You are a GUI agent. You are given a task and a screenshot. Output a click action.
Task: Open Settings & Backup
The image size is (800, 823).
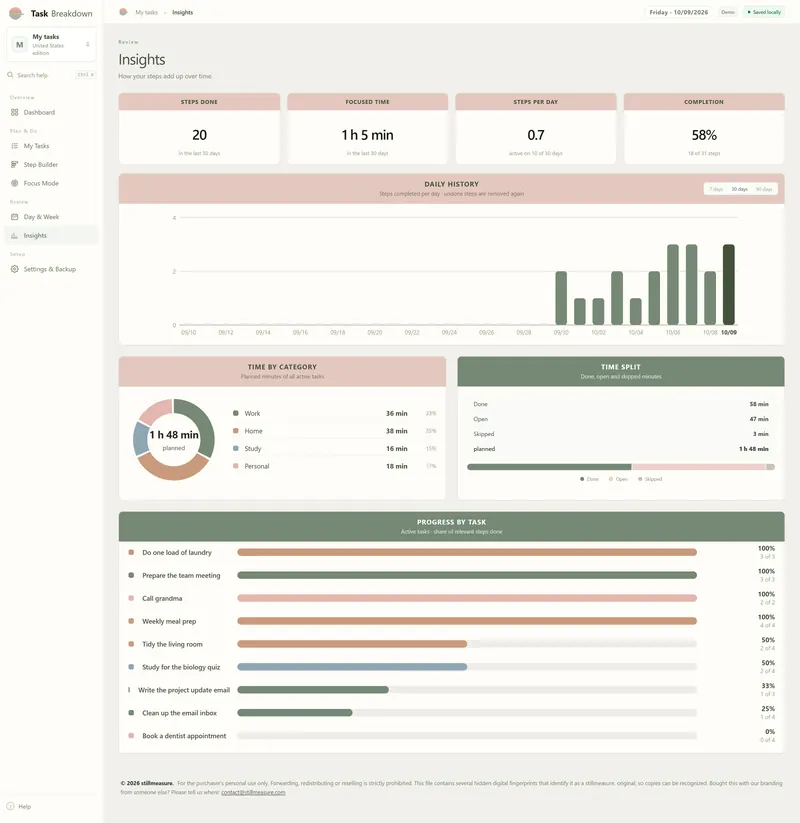pyautogui.click(x=51, y=269)
